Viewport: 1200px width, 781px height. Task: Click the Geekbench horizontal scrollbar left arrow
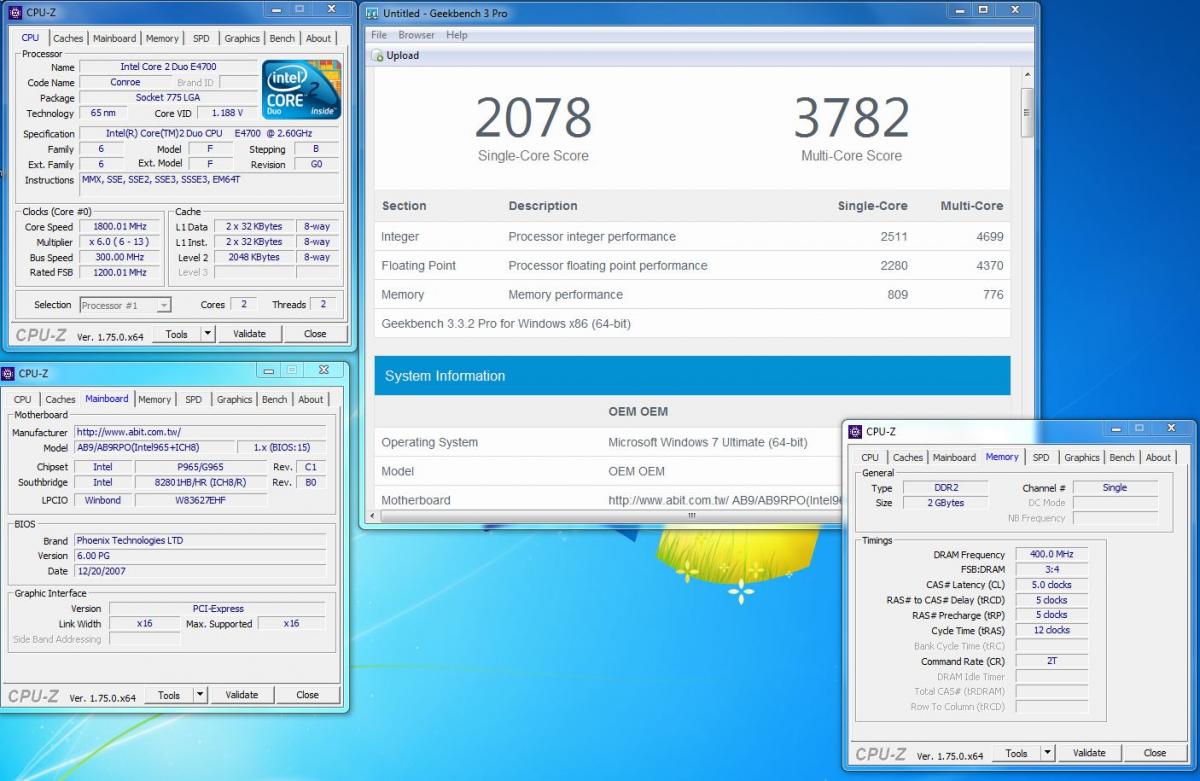[x=373, y=516]
